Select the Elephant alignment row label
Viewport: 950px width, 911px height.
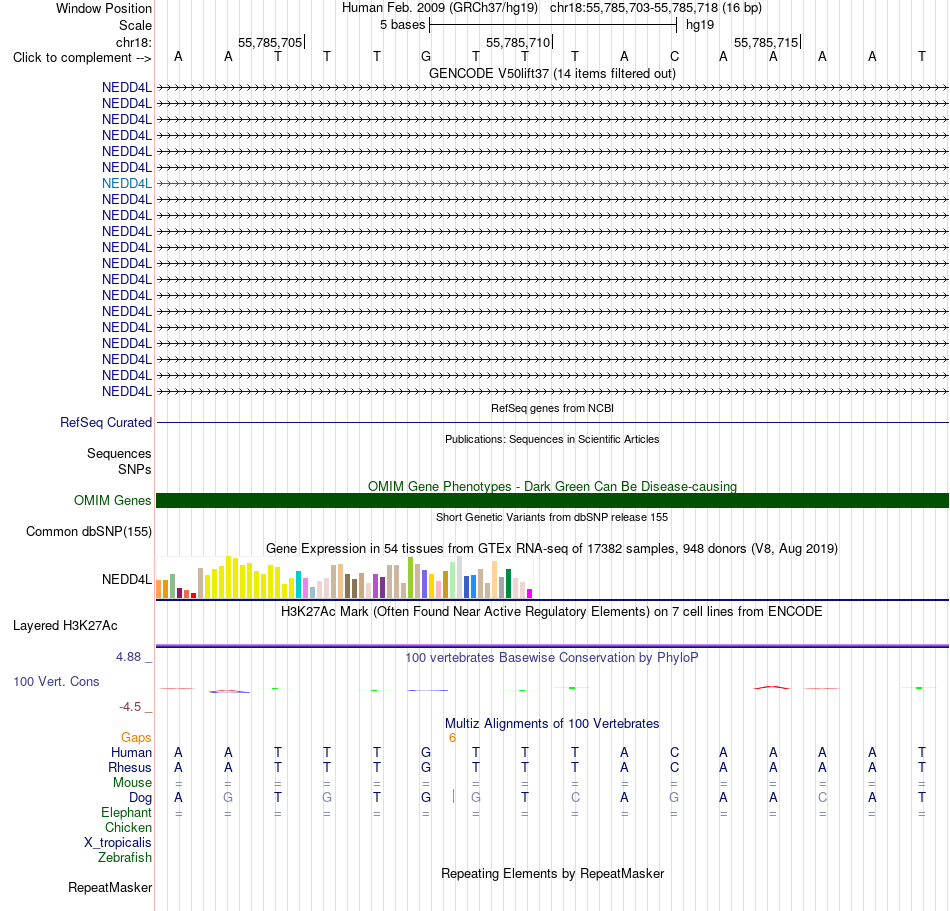point(126,812)
